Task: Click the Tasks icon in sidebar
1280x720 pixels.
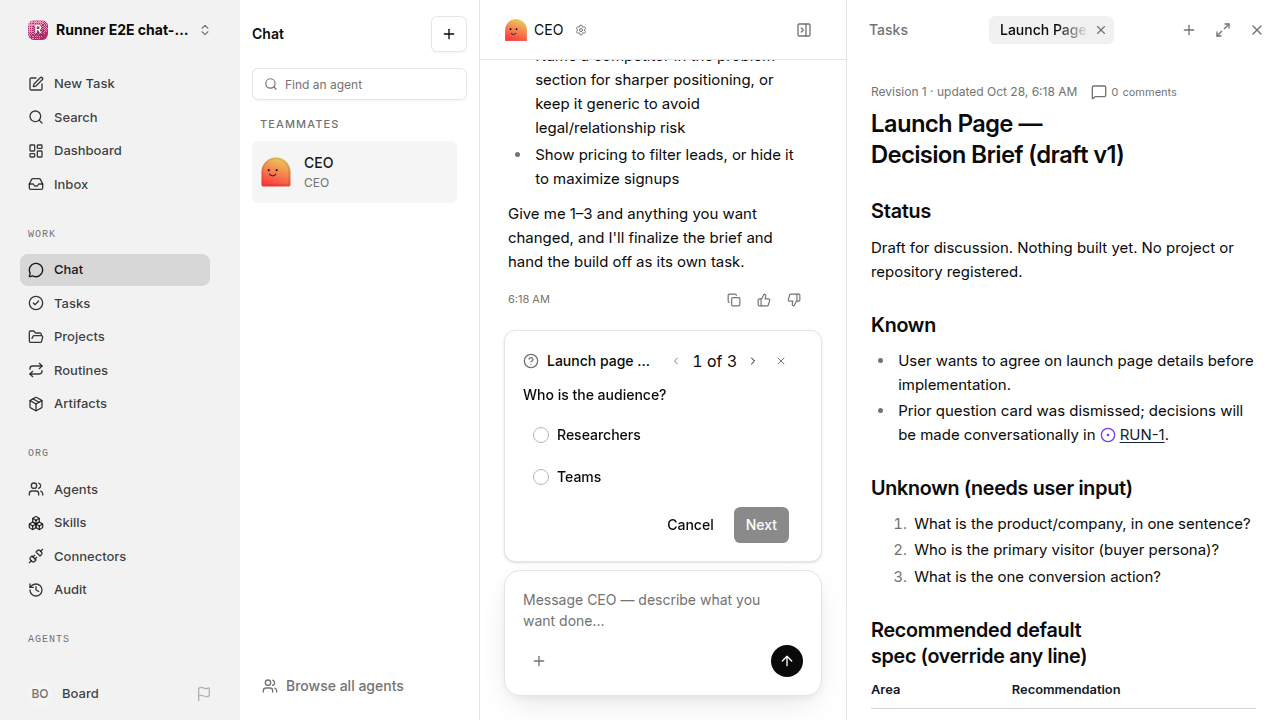Action: click(36, 303)
